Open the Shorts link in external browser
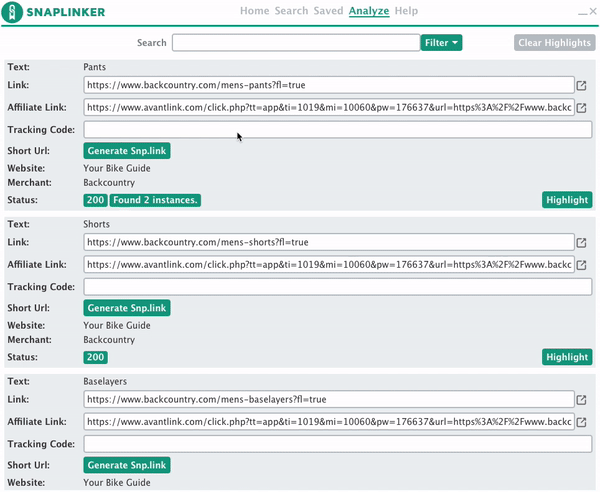This screenshot has height=492, width=600. [581, 243]
